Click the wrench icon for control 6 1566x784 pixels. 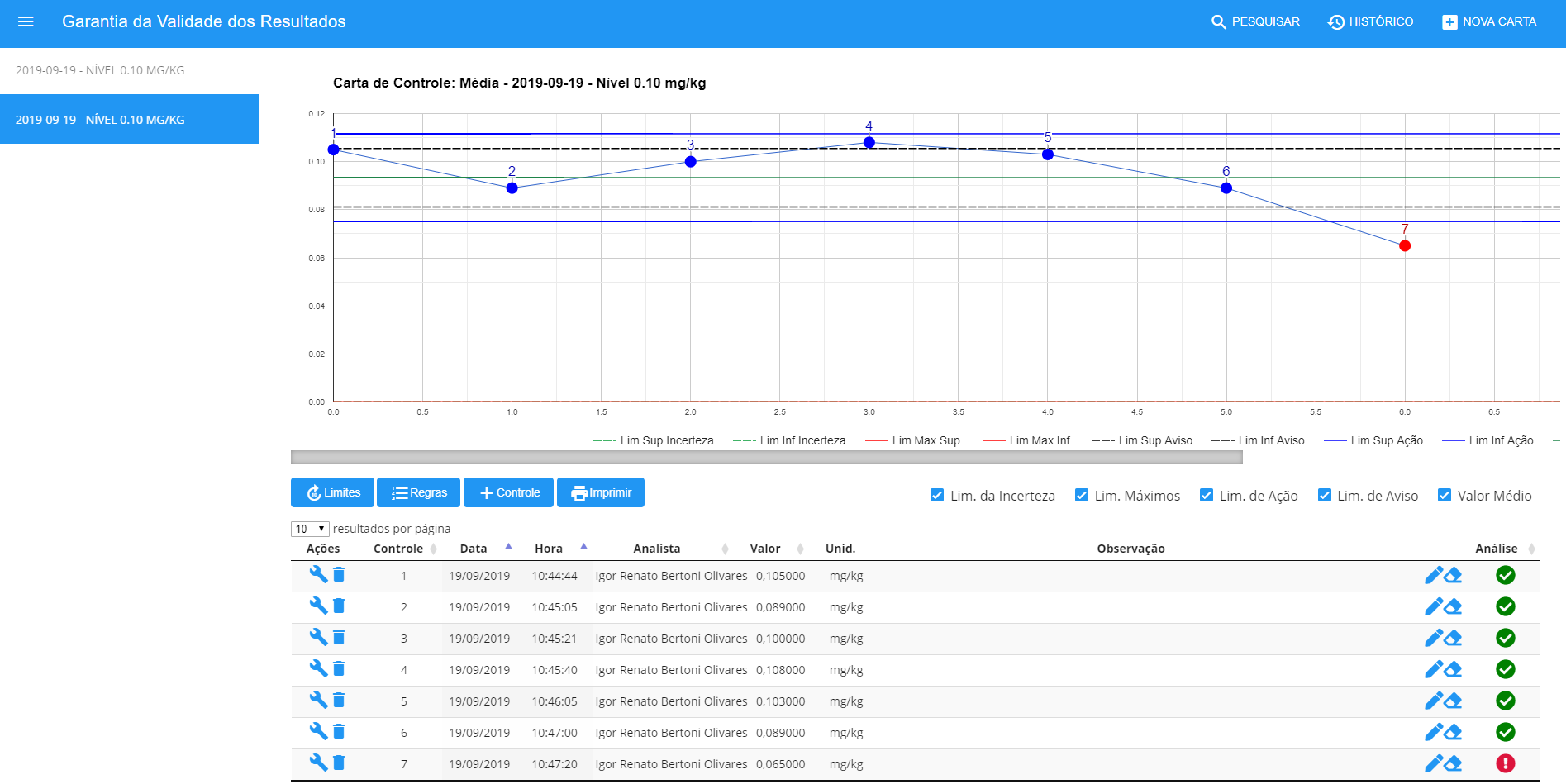pos(318,731)
